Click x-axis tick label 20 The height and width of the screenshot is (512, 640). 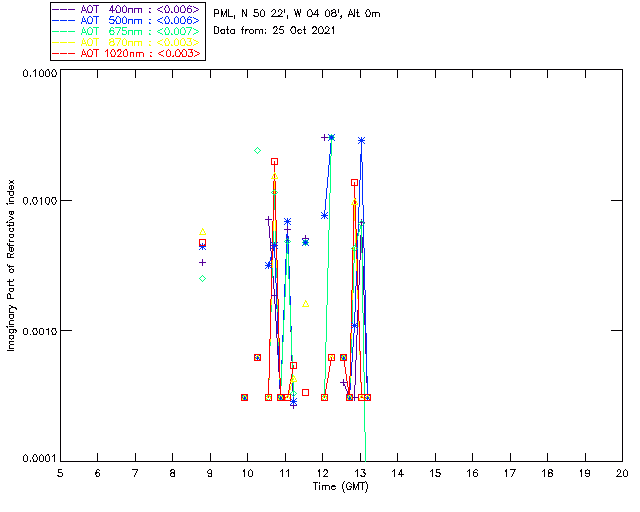tap(622, 473)
